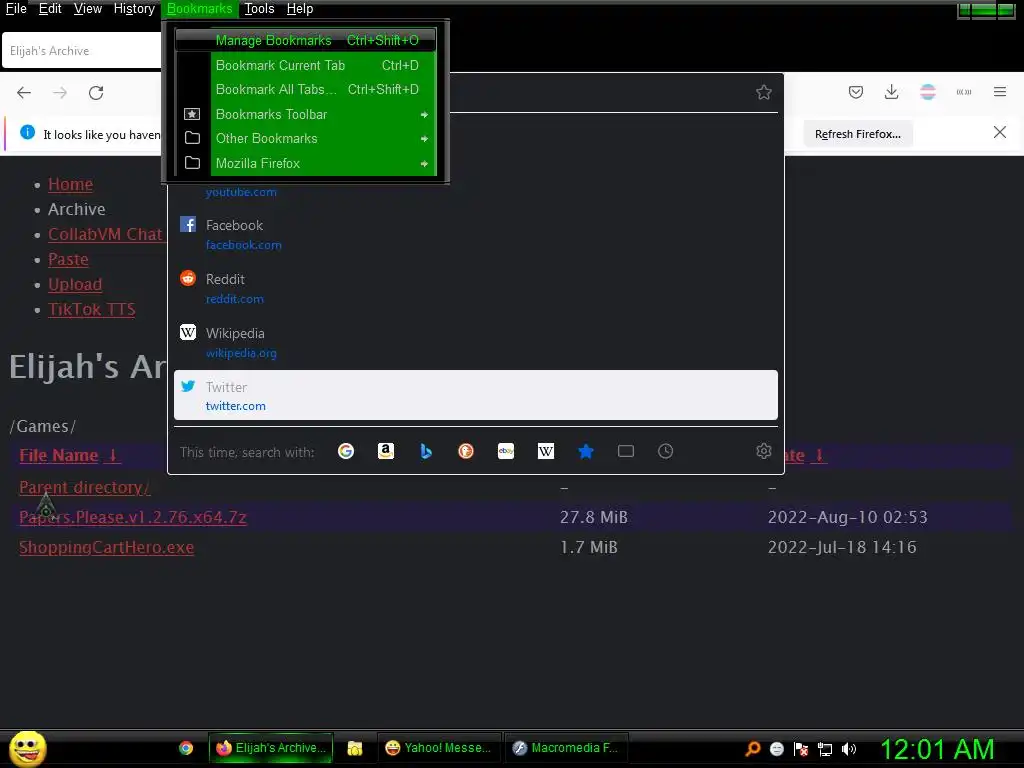The image size is (1024, 768).
Task: Download ShoppingCartHero.exe file
Action: click(x=106, y=547)
